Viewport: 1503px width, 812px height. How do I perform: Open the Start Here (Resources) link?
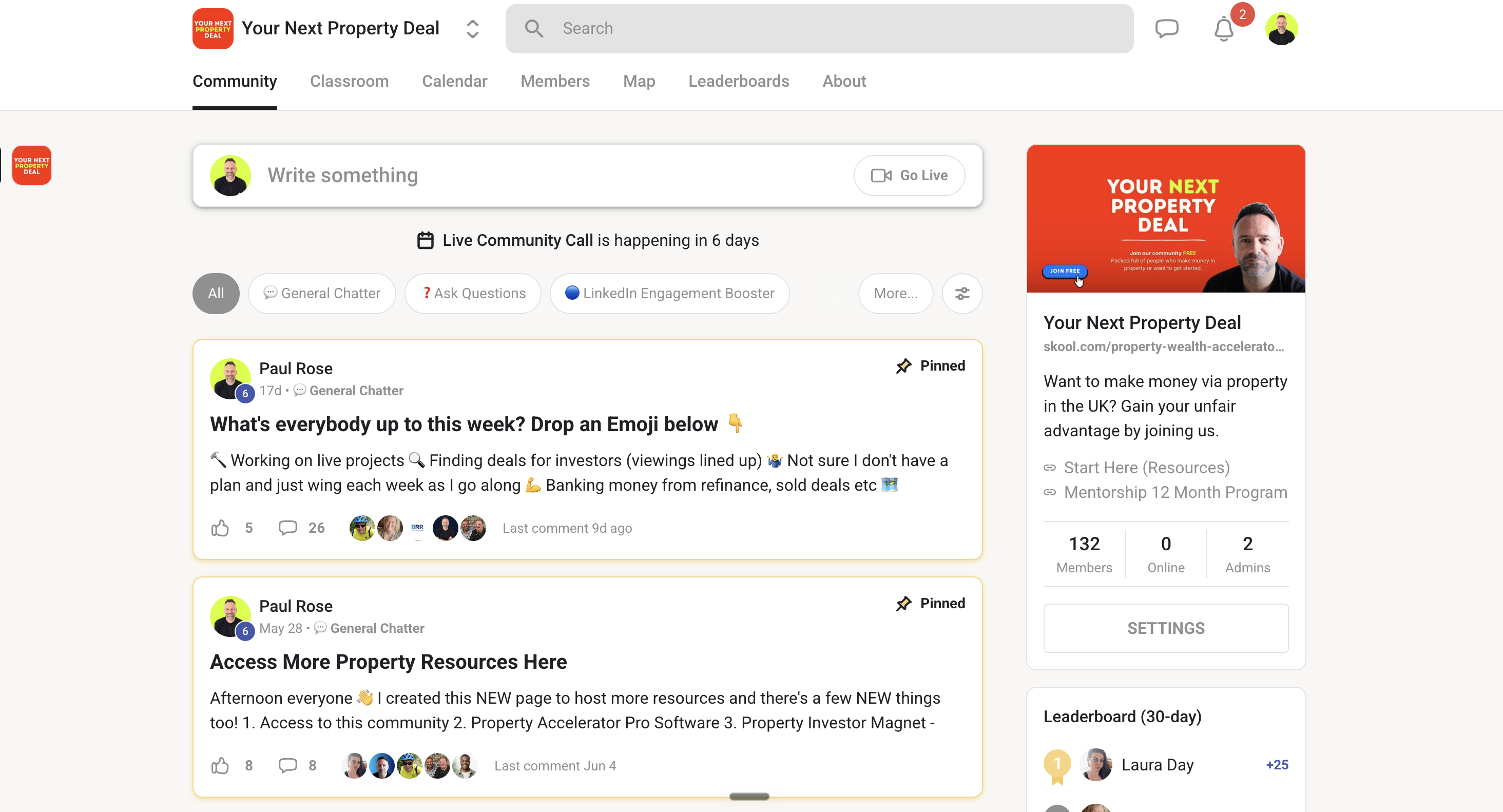tap(1147, 467)
